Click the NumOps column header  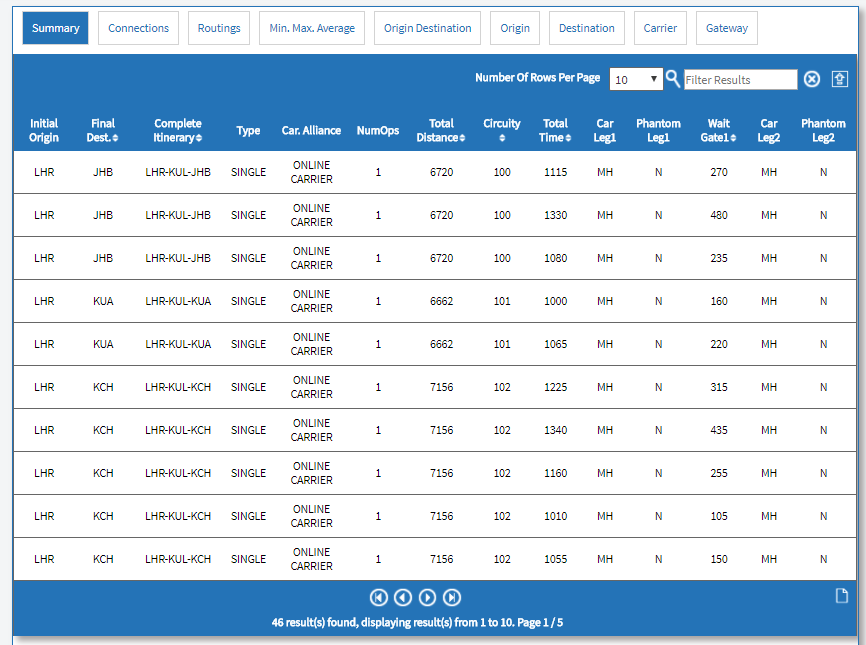[378, 130]
